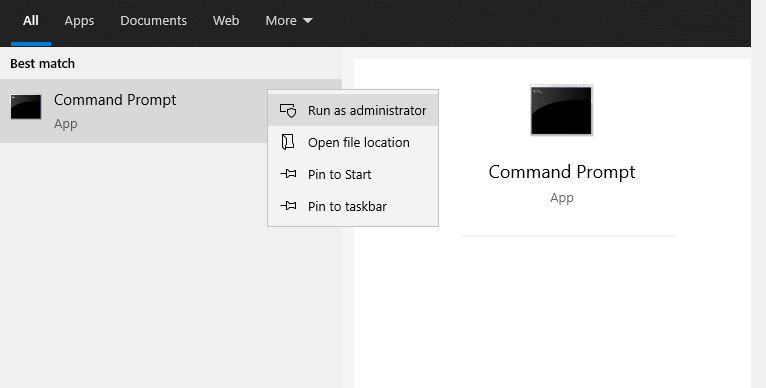Select Open file location menu entry
766x388 pixels.
pyautogui.click(x=353, y=143)
